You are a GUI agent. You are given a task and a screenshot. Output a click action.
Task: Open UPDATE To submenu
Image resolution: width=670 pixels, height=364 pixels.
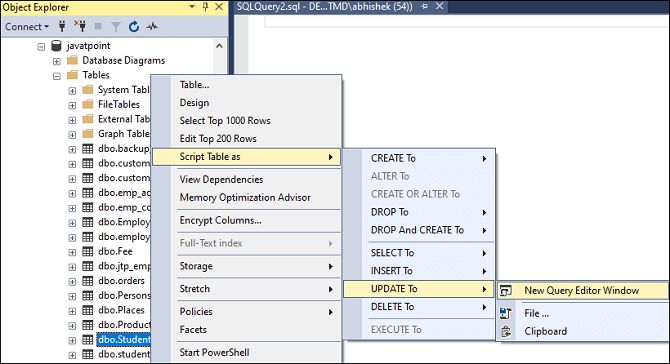[x=419, y=289]
